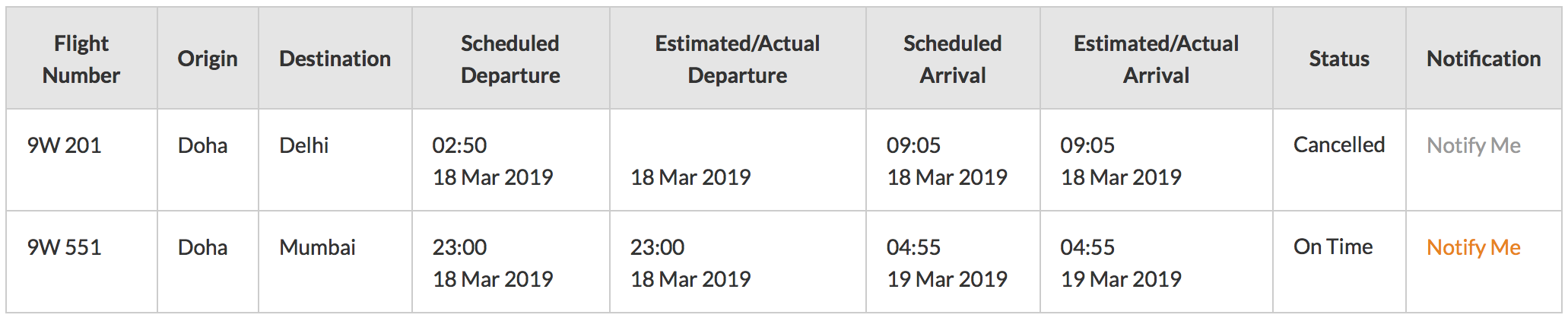The width and height of the screenshot is (1568, 318).
Task: Click the Notification column header
Action: [1484, 59]
